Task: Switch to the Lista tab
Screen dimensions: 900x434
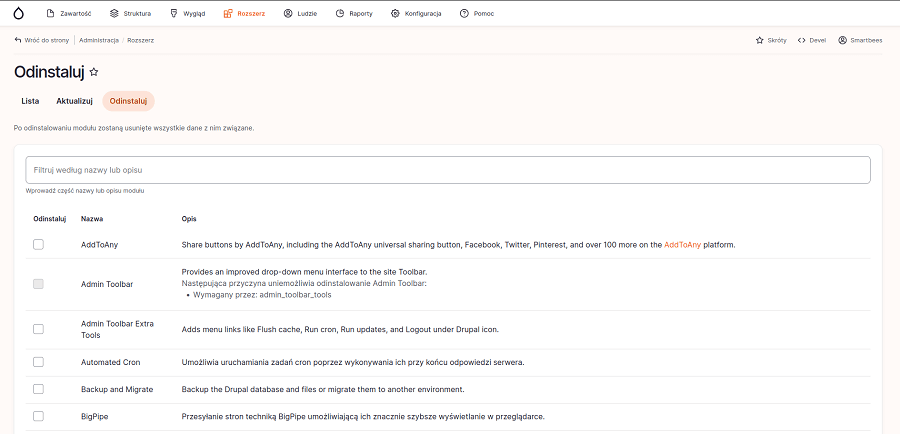Action: click(x=30, y=101)
